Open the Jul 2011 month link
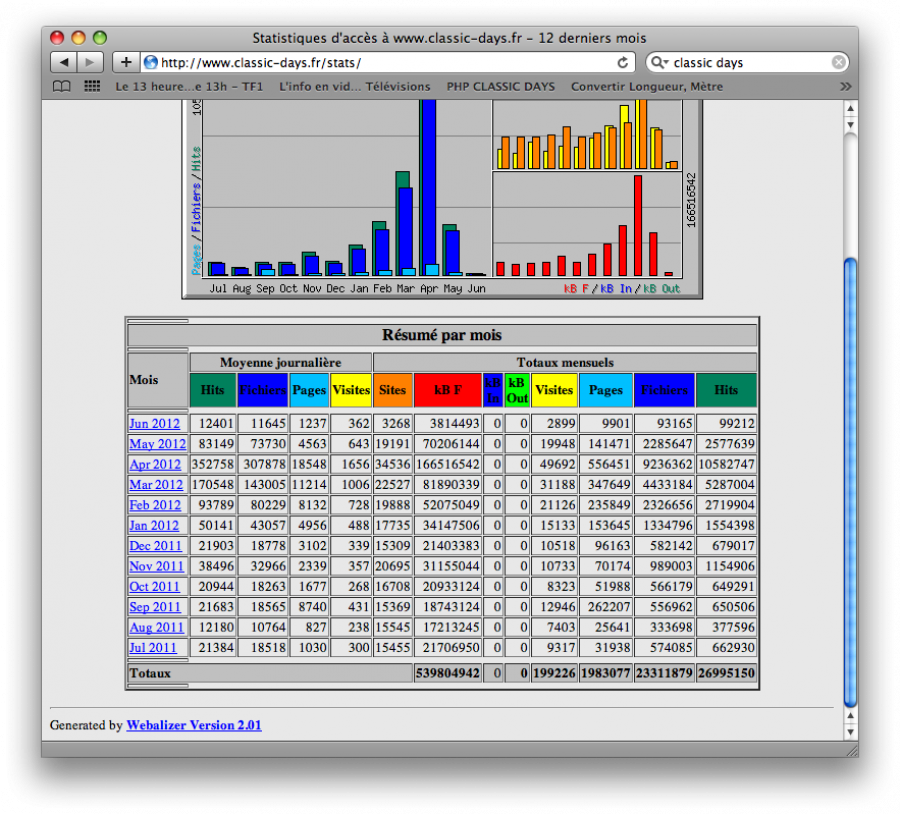Viewport: 900px width, 814px height. (x=153, y=648)
